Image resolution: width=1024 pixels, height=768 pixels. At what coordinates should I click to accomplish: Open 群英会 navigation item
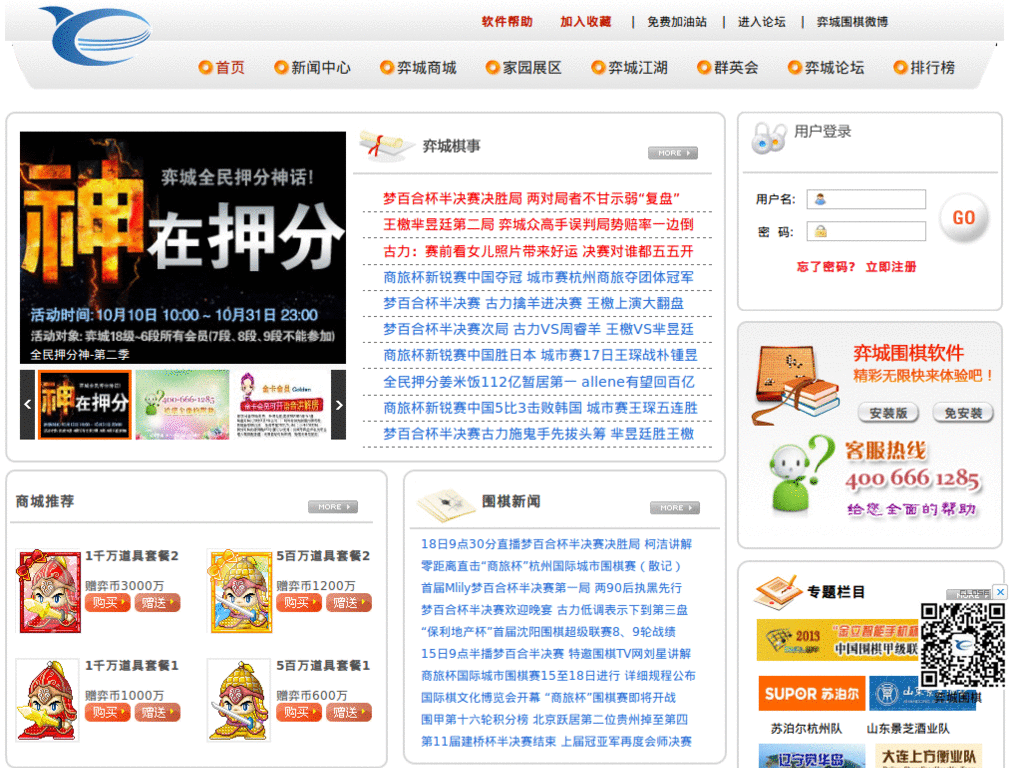click(x=728, y=68)
